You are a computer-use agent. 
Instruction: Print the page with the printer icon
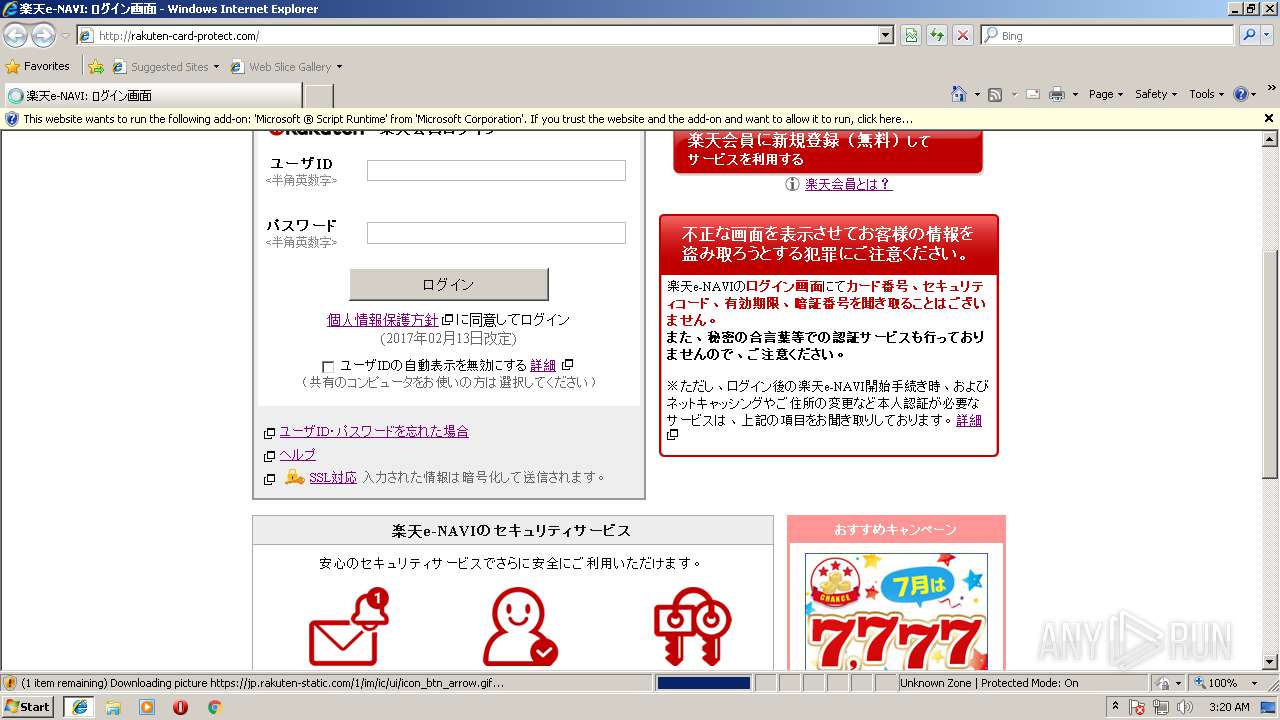(x=1057, y=94)
